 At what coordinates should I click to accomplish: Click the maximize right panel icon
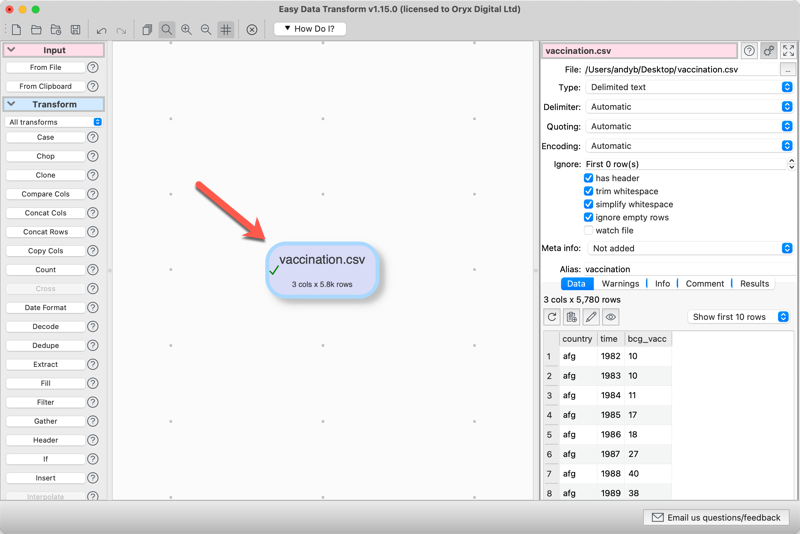pyautogui.click(x=788, y=50)
